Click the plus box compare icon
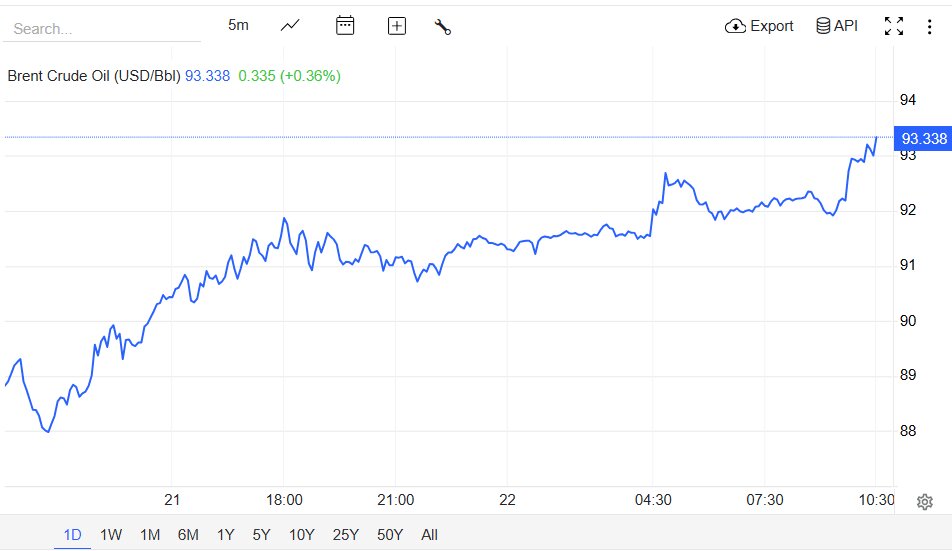 tap(396, 26)
